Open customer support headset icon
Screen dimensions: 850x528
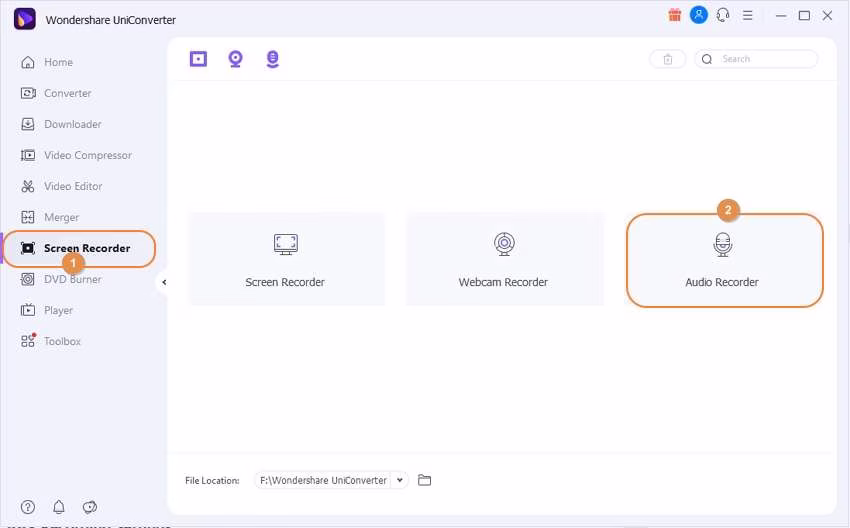pos(723,15)
